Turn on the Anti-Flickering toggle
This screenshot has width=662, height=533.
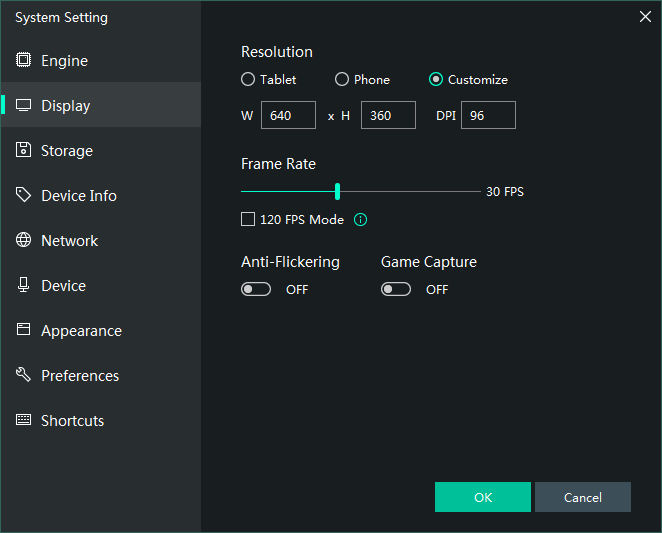[x=256, y=289]
